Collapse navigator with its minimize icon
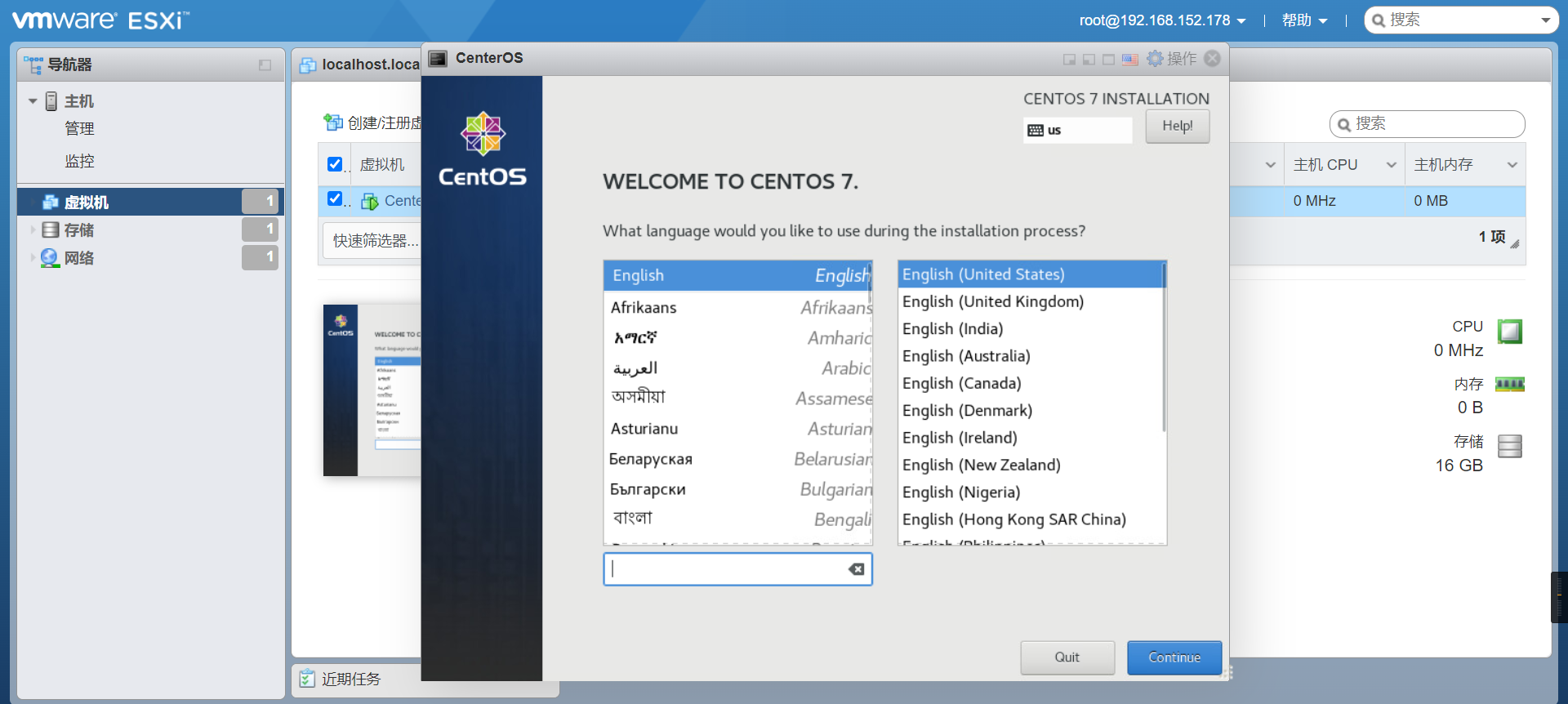 click(265, 65)
